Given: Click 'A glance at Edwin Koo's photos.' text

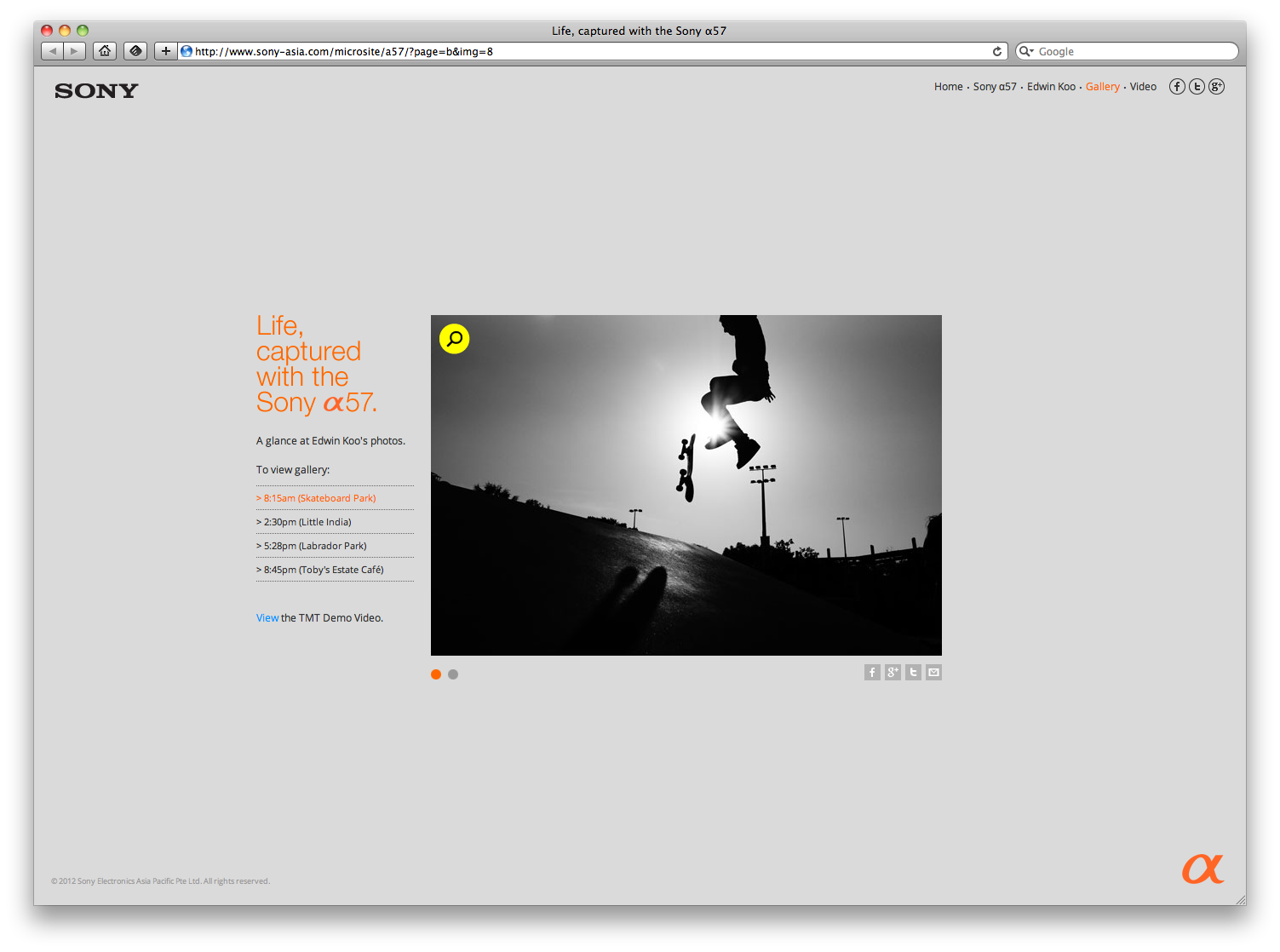Looking at the screenshot, I should click(330, 441).
